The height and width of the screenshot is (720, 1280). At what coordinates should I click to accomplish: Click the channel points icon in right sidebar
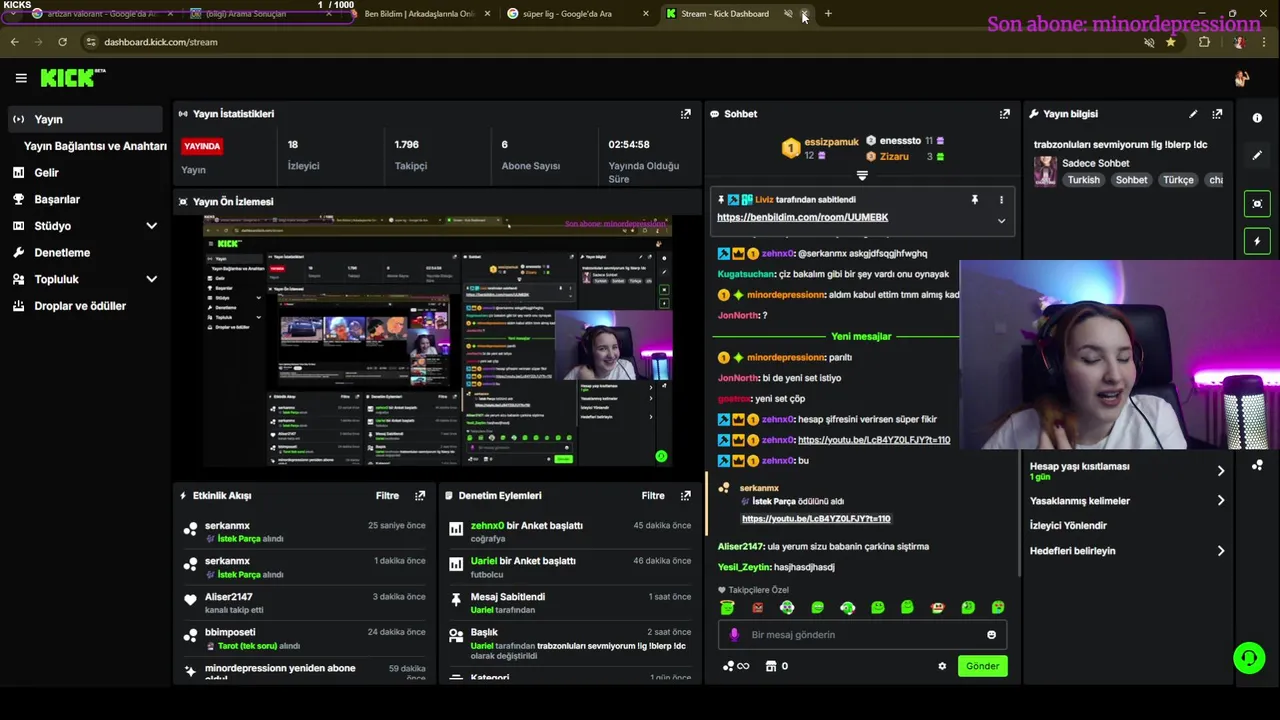(x=1257, y=465)
